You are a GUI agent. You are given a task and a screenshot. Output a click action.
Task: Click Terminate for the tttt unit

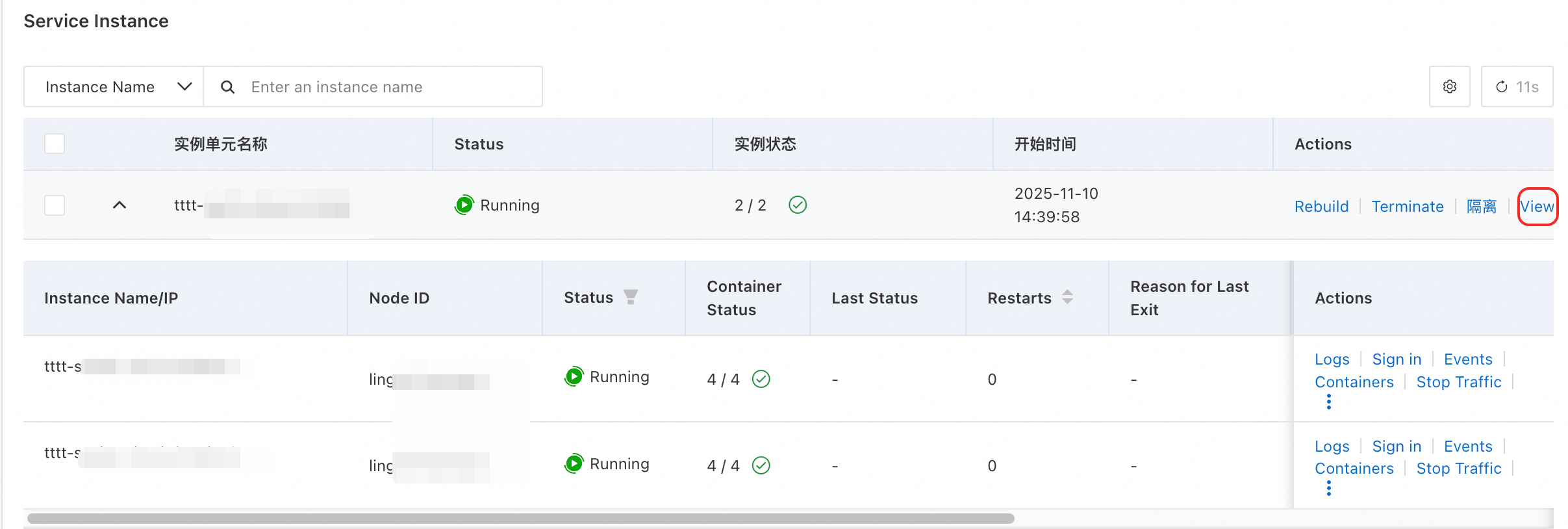pyautogui.click(x=1407, y=207)
